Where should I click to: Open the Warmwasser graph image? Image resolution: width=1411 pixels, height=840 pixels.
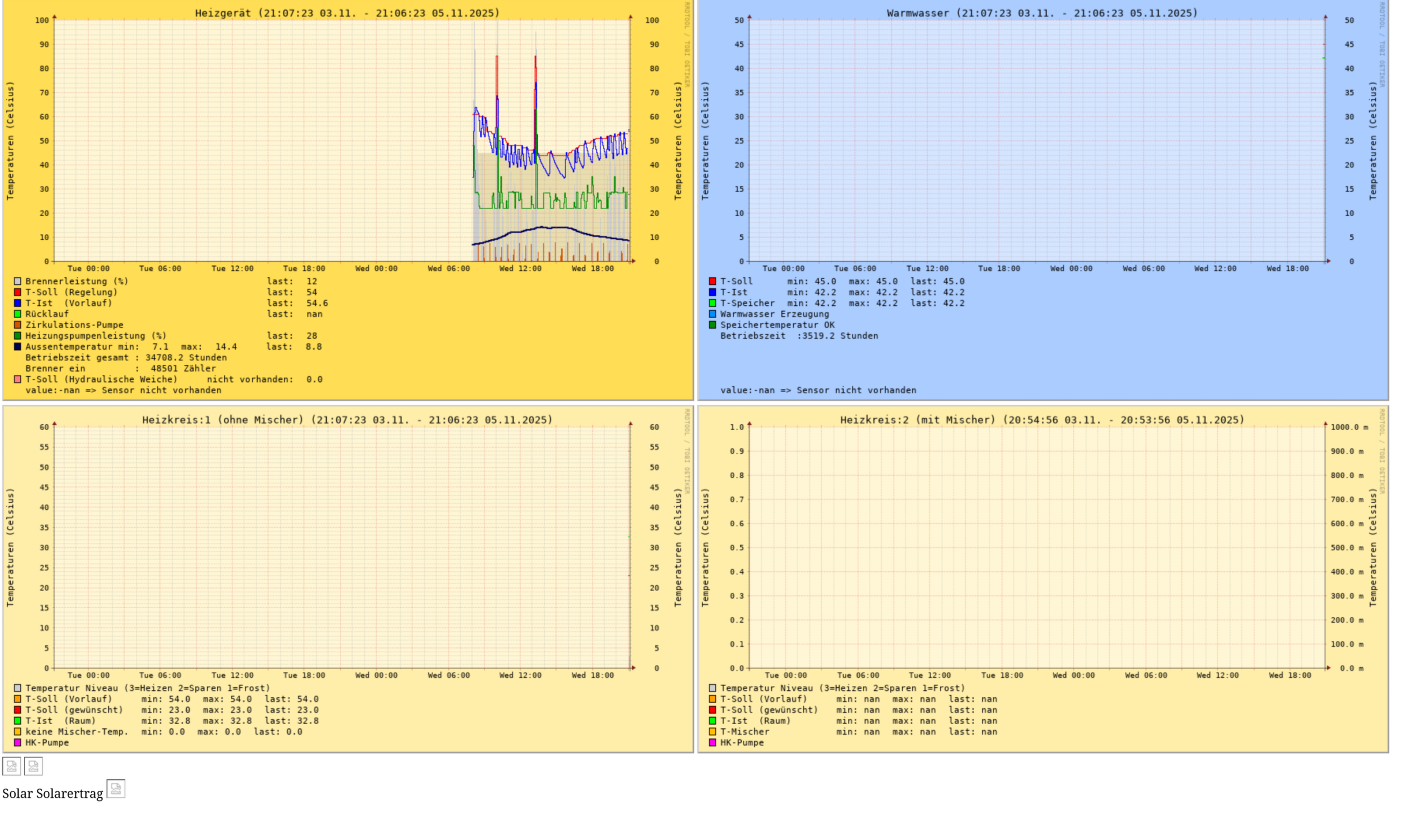[x=1036, y=142]
